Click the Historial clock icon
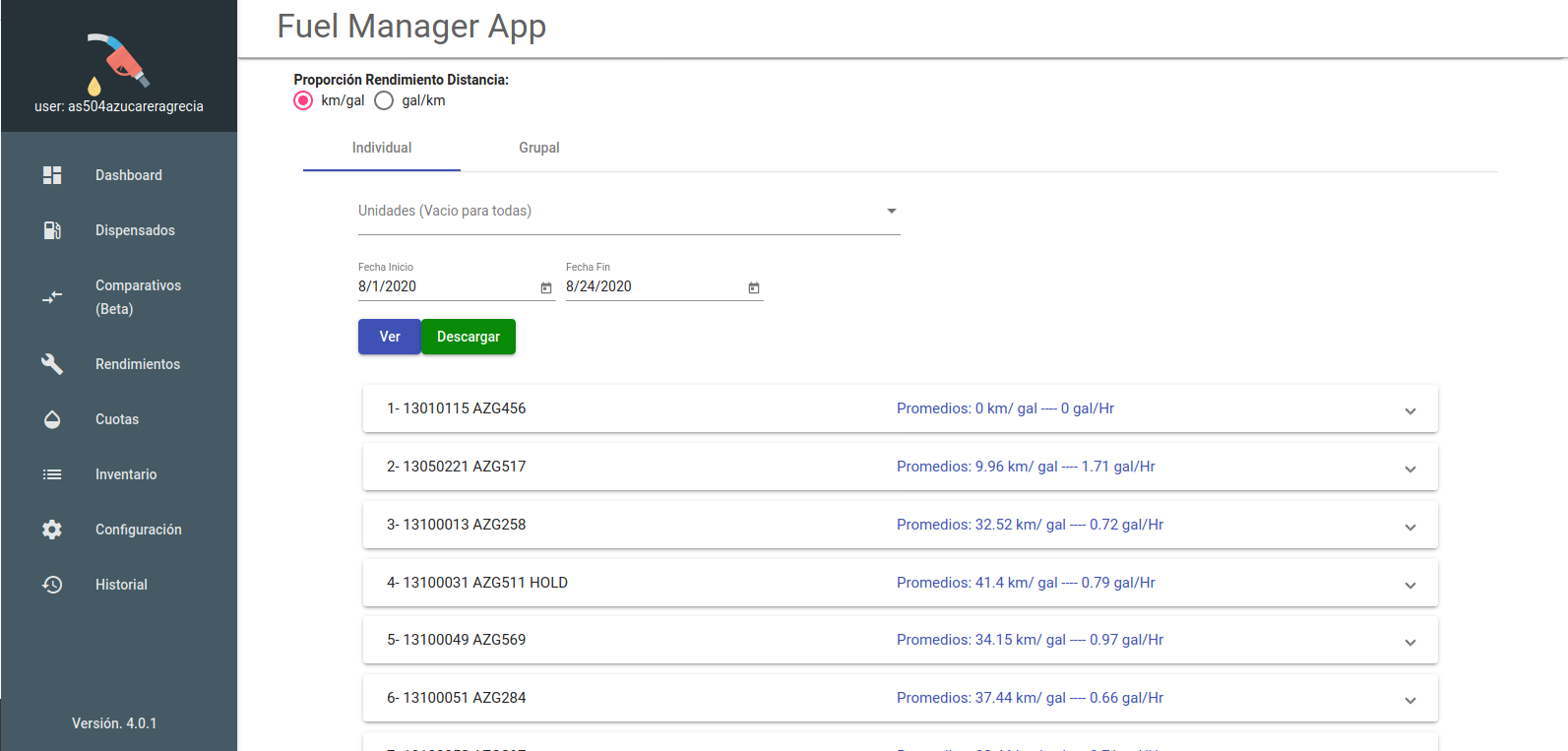Viewport: 1568px width, 751px height. point(52,585)
